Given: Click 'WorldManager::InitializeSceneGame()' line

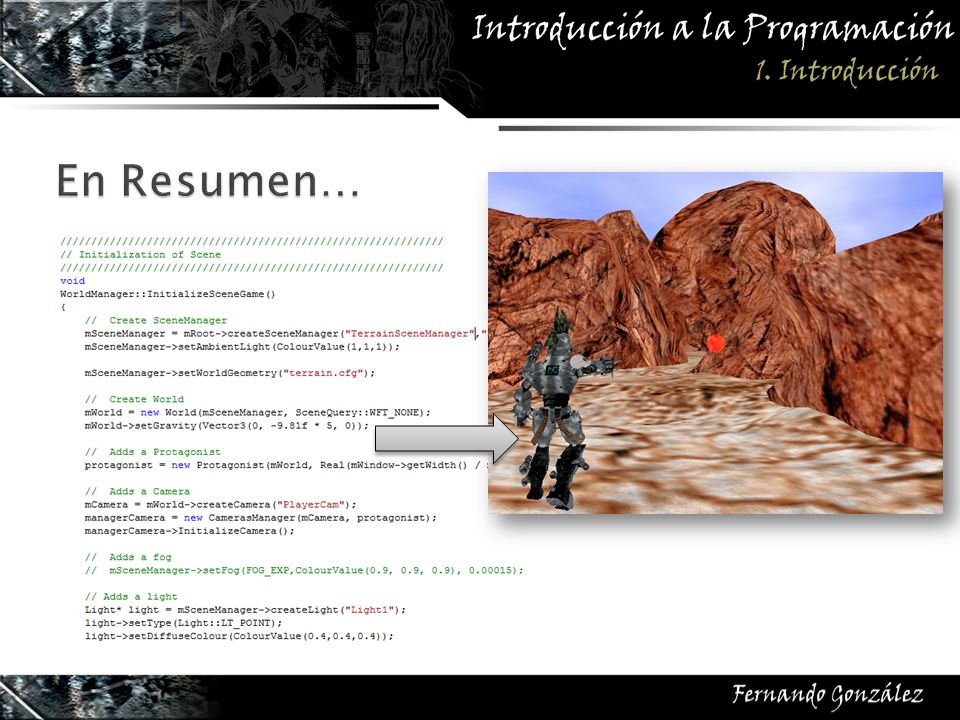Looking at the screenshot, I should point(168,294).
